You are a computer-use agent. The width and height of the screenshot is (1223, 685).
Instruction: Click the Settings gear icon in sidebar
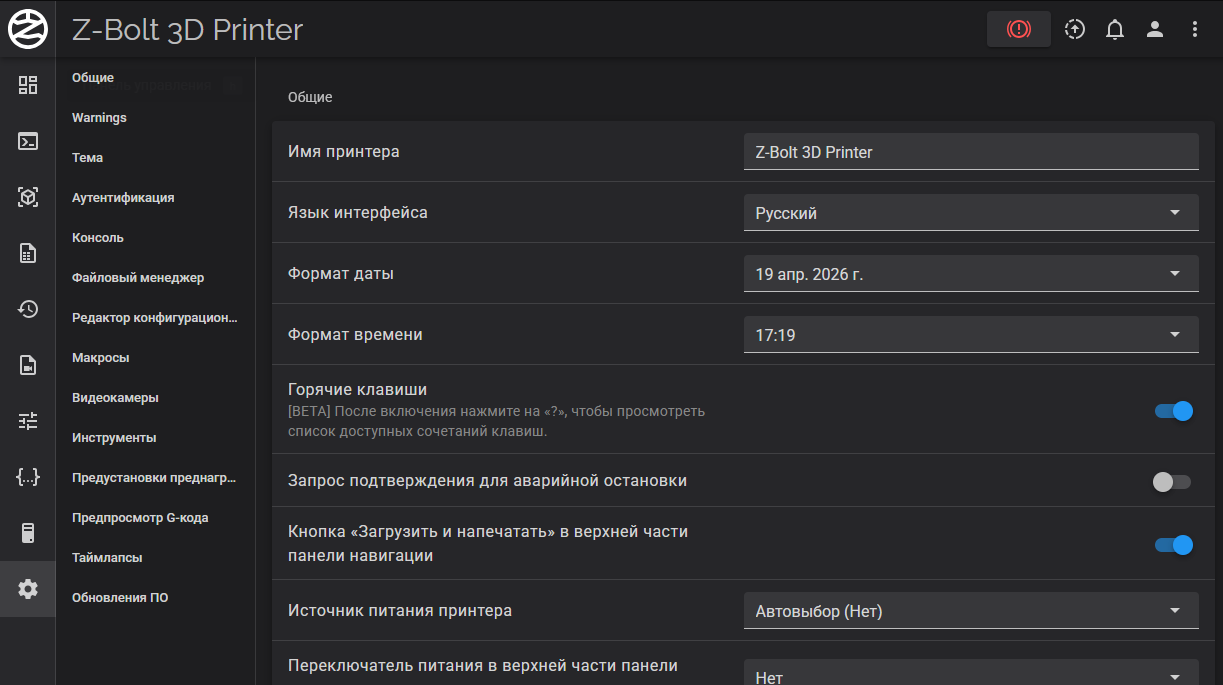[28, 589]
